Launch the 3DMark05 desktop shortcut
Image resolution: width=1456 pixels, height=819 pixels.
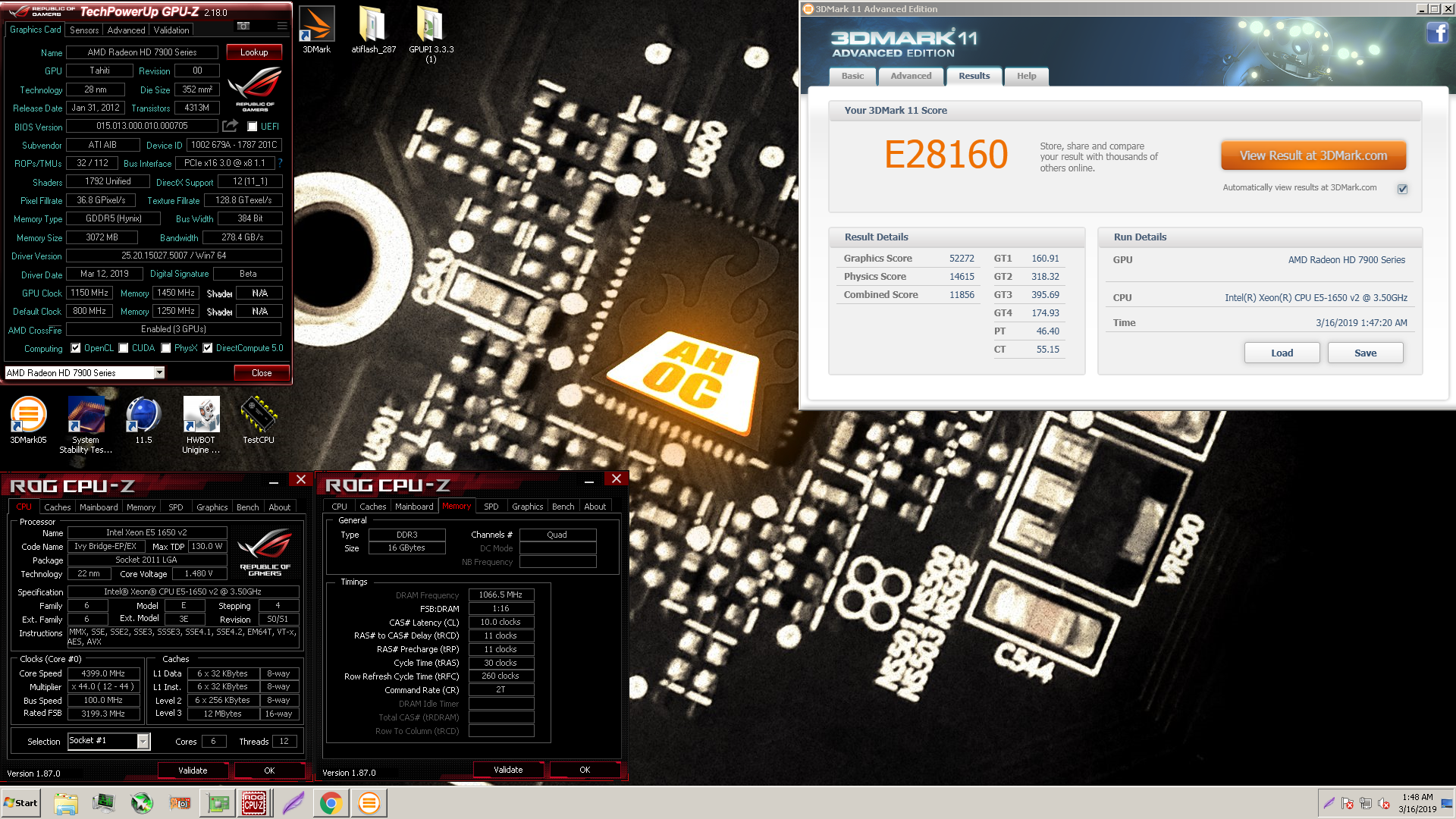click(x=28, y=419)
